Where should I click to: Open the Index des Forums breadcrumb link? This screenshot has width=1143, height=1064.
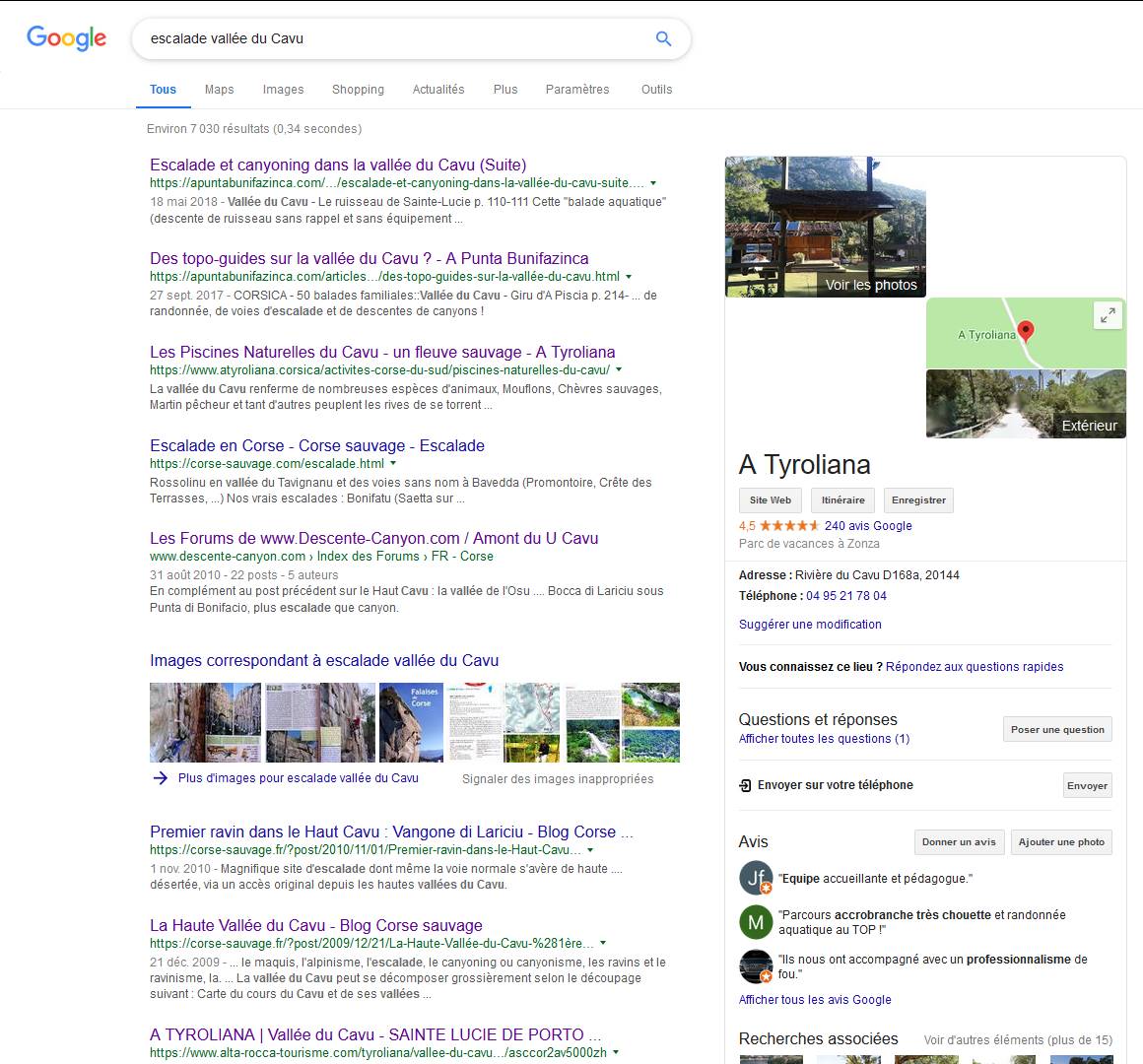click(369, 556)
